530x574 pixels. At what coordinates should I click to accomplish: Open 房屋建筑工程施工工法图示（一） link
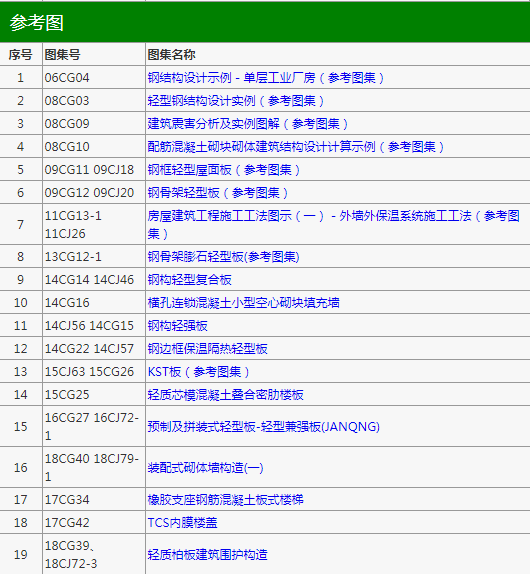333,224
